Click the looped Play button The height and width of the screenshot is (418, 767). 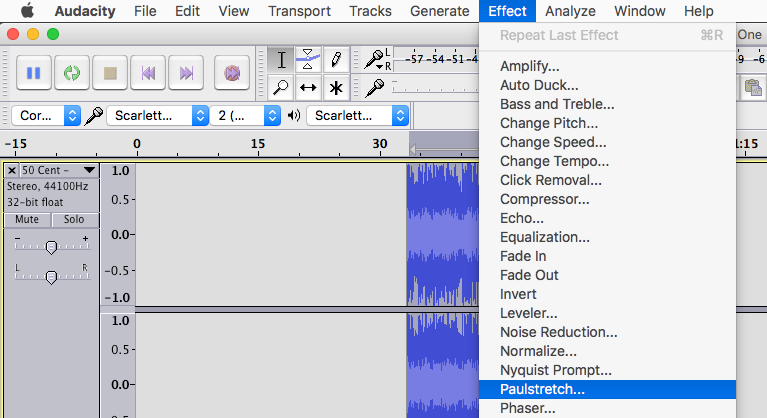pos(72,73)
